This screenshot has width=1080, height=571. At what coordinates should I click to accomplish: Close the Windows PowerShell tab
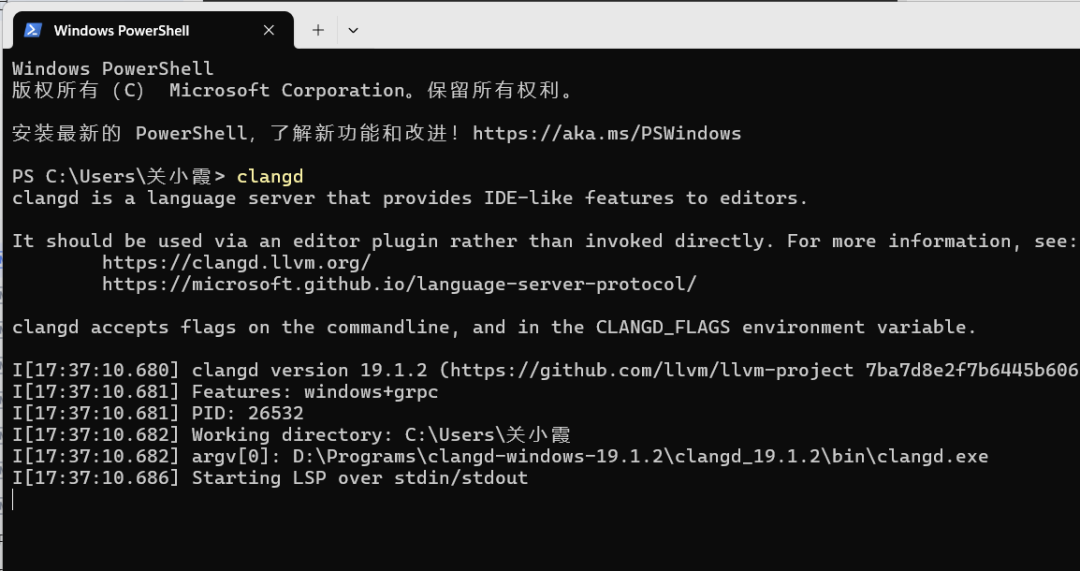point(268,30)
